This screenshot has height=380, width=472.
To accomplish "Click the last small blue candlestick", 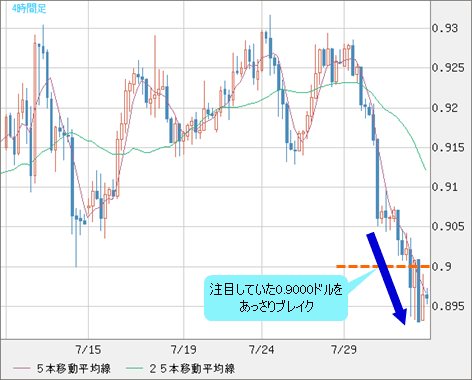I will click(427, 296).
